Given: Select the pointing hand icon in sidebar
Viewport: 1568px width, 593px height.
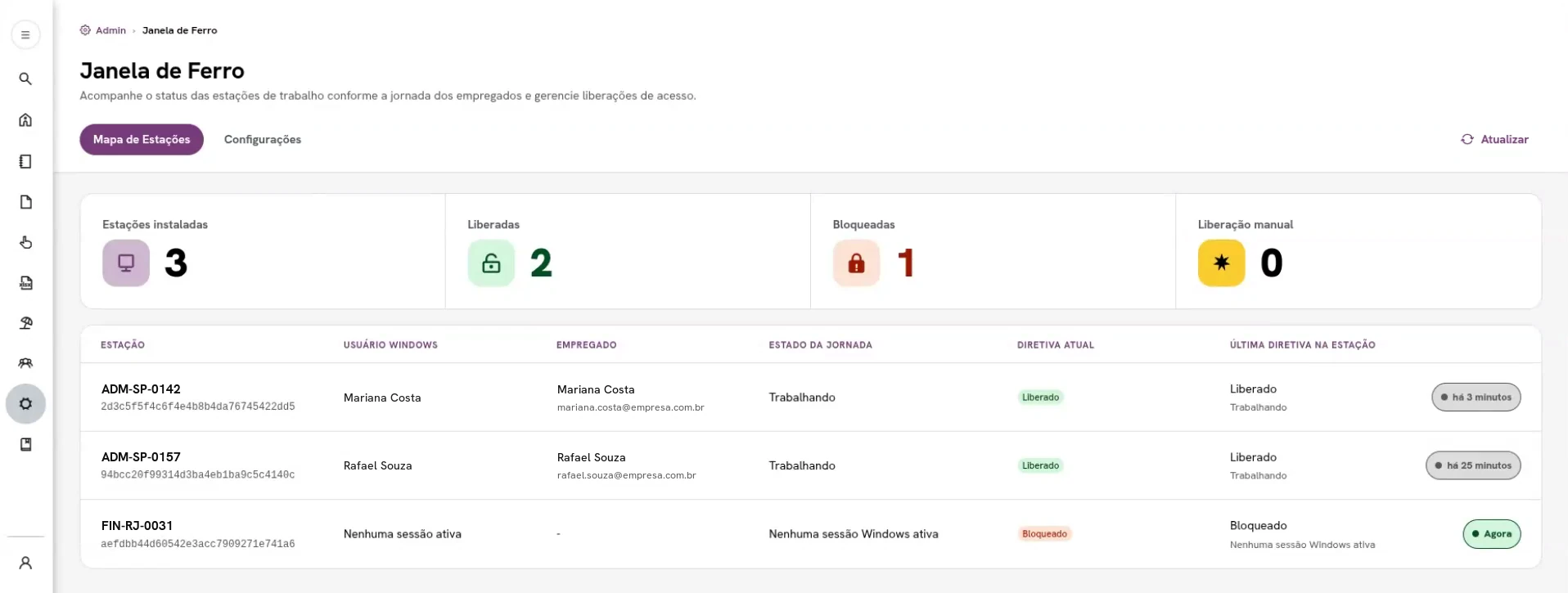Looking at the screenshot, I should point(25,242).
